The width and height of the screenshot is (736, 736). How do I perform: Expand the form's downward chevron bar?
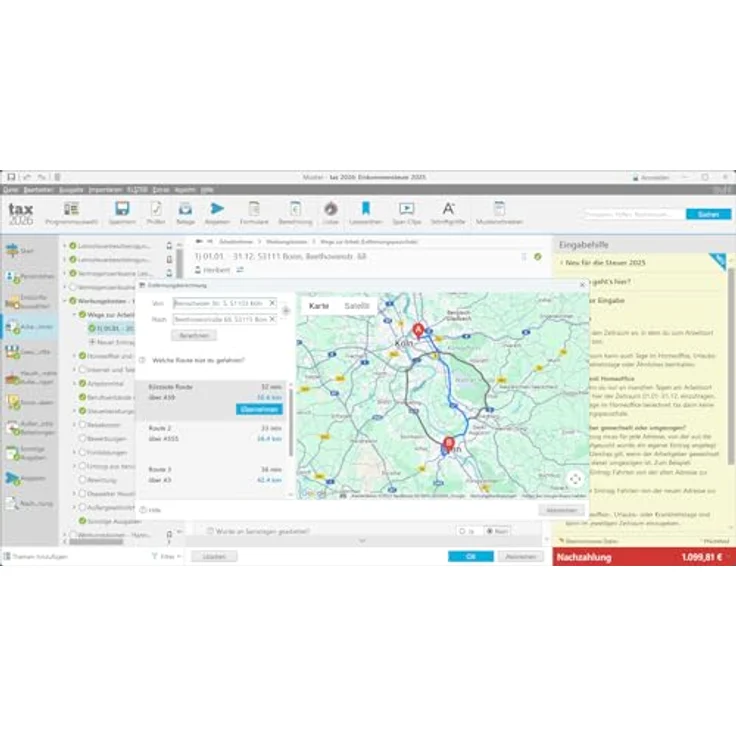pos(362,541)
